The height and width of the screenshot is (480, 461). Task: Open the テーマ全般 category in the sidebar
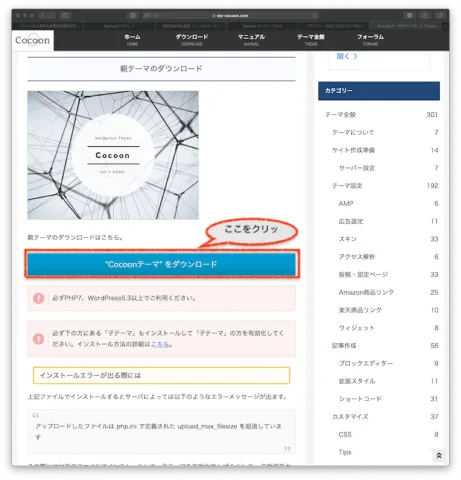[340, 115]
